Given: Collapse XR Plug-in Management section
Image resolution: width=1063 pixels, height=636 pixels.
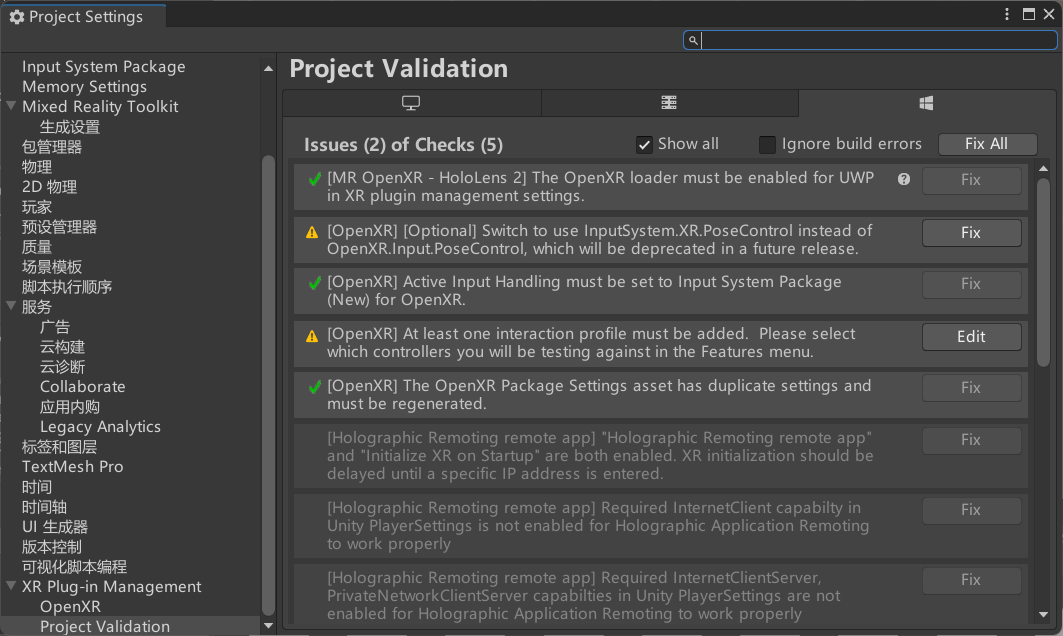Looking at the screenshot, I should click(x=11, y=587).
